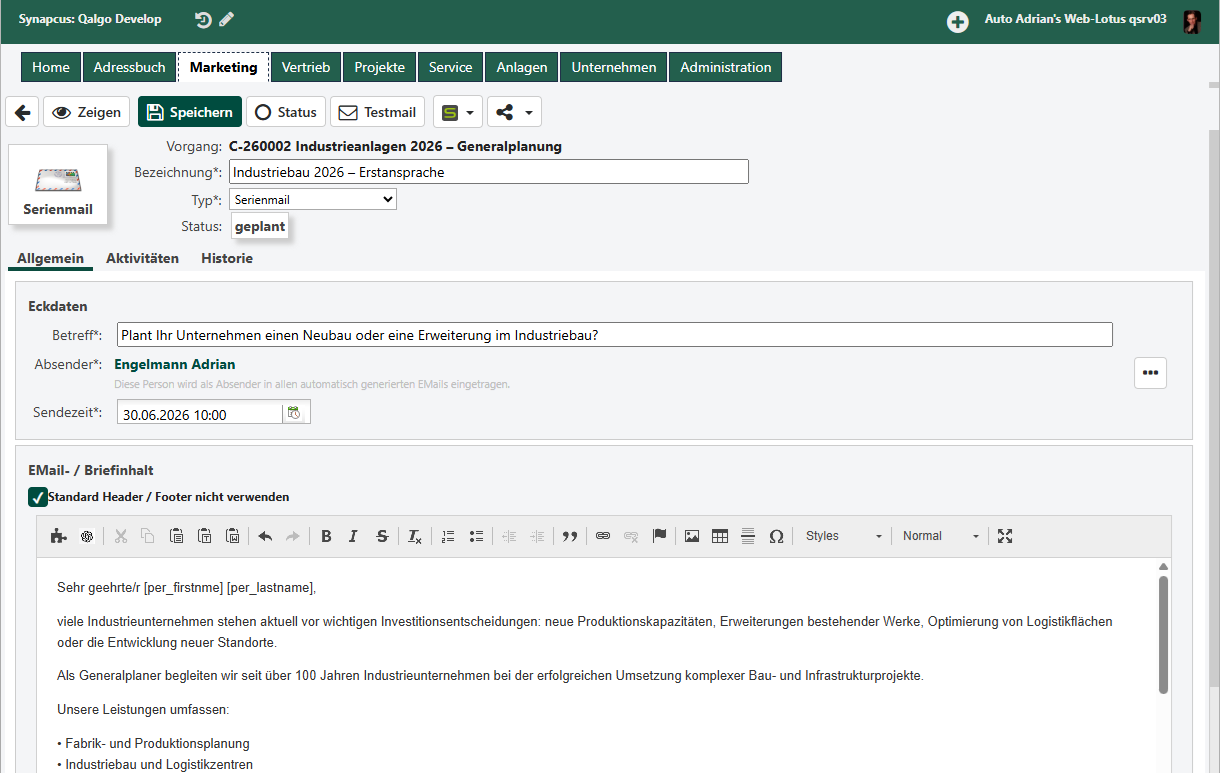Toggle bold formatting in editor
This screenshot has height=773, width=1220.
pyautogui.click(x=326, y=536)
